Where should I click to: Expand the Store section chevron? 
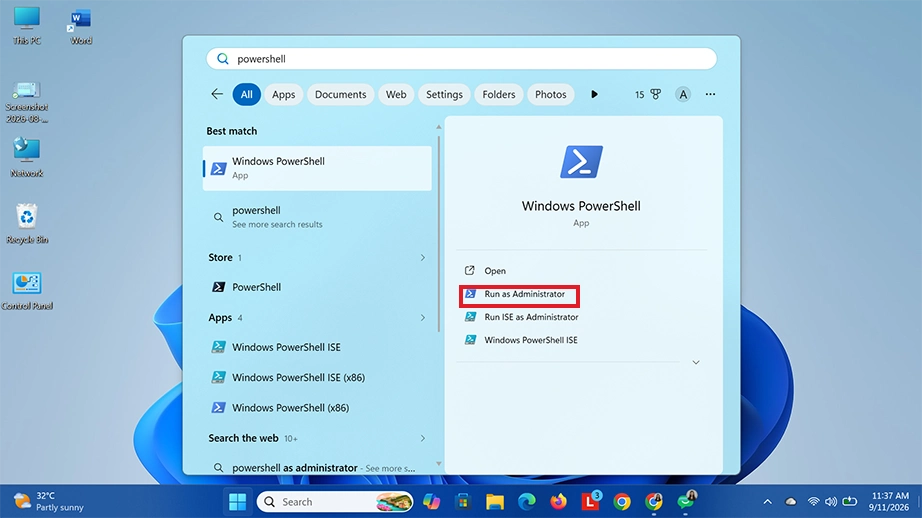[422, 258]
